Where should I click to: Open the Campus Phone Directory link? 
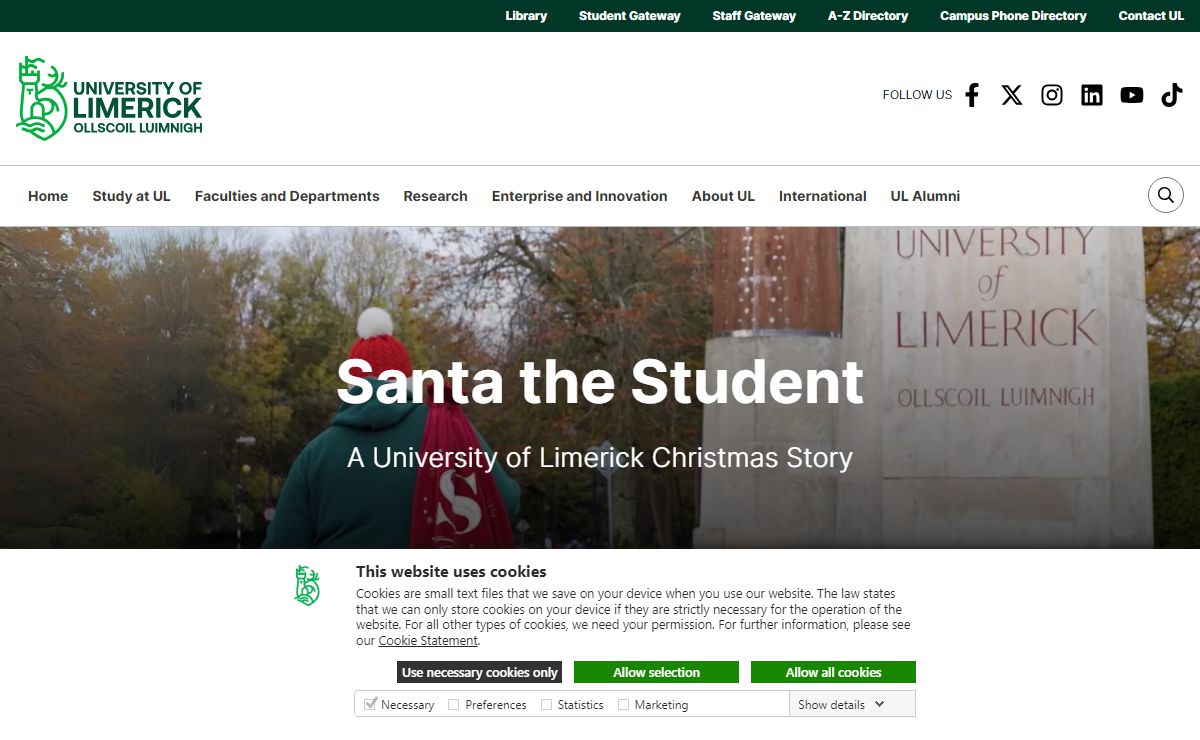[x=1013, y=16]
